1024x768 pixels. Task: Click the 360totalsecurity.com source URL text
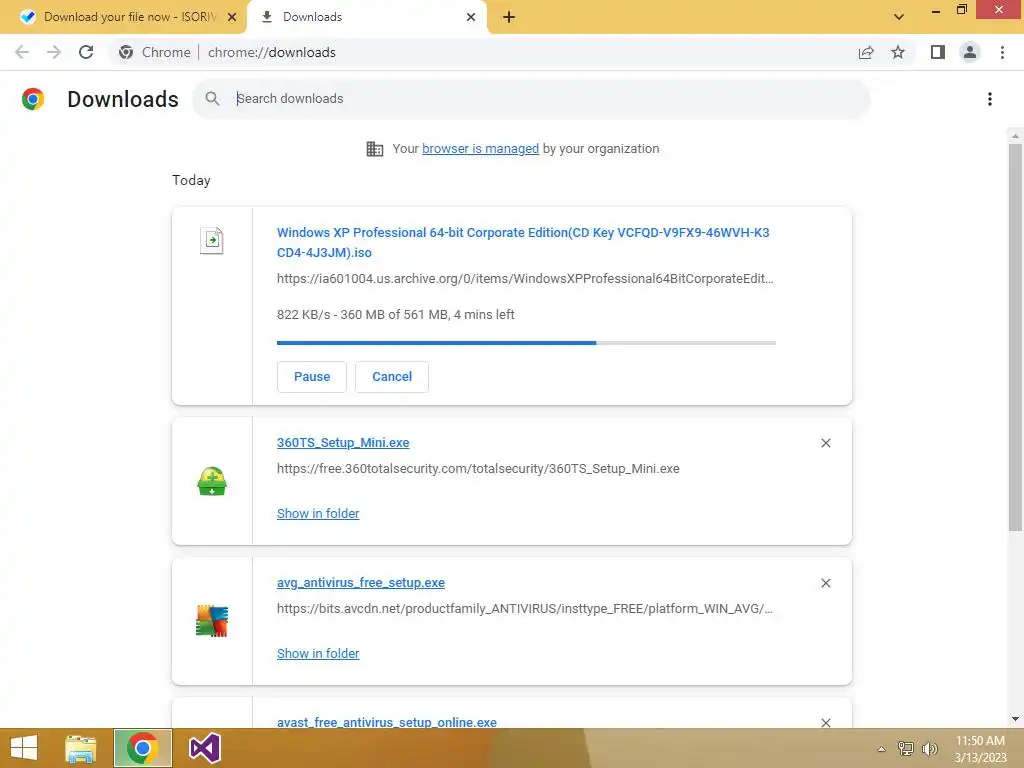[478, 469]
